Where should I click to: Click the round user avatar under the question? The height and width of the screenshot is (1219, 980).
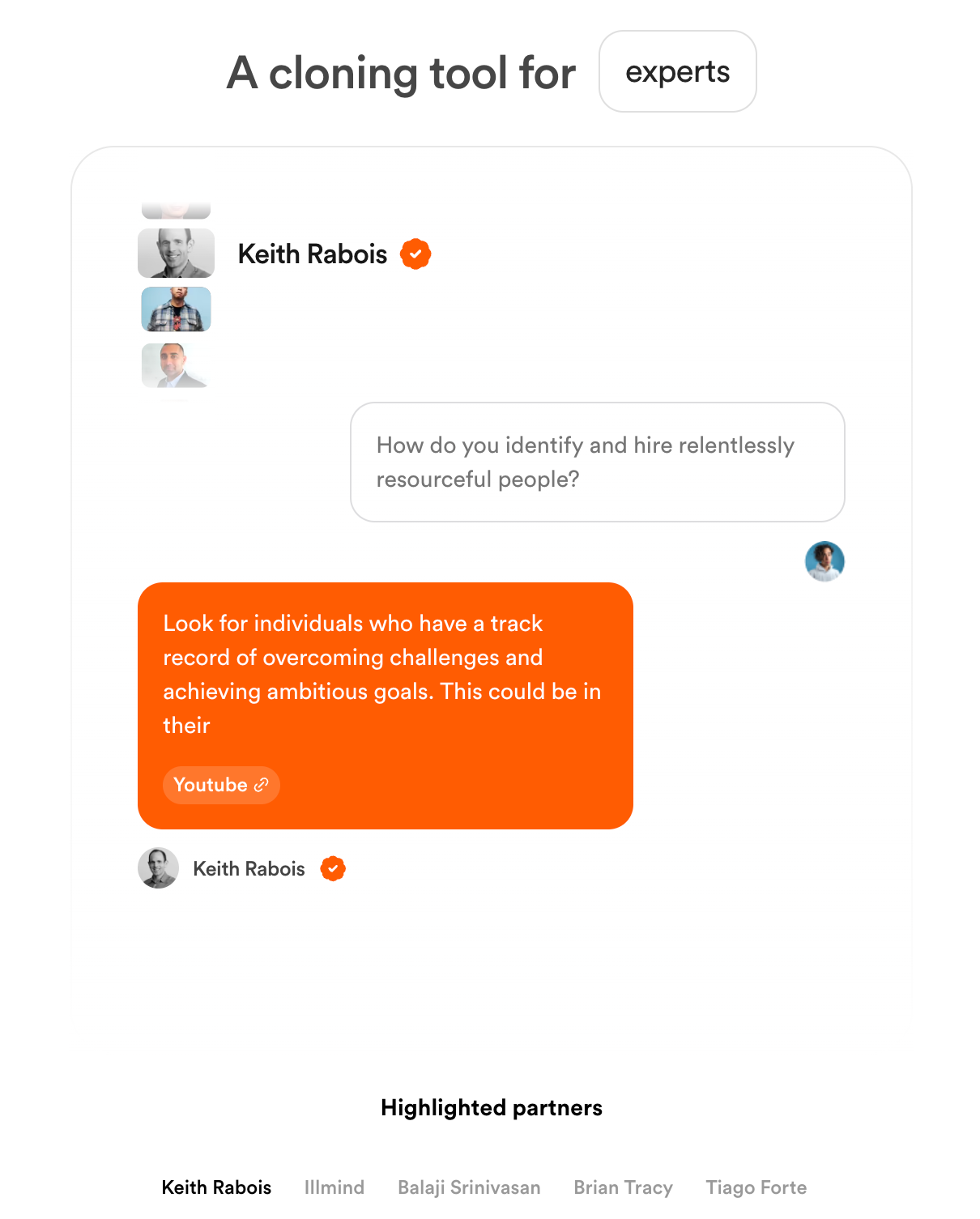(824, 561)
